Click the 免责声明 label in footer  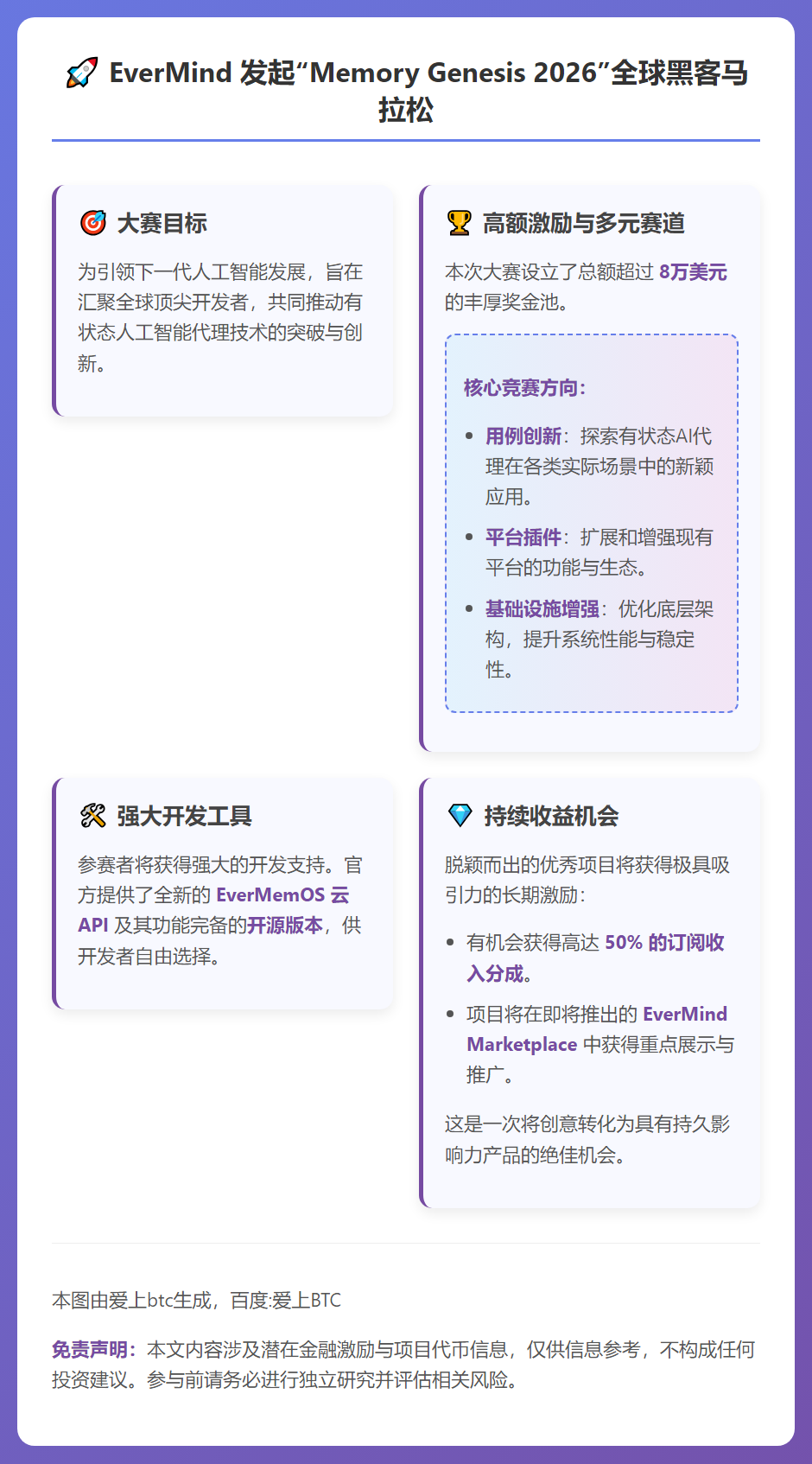tap(95, 1350)
